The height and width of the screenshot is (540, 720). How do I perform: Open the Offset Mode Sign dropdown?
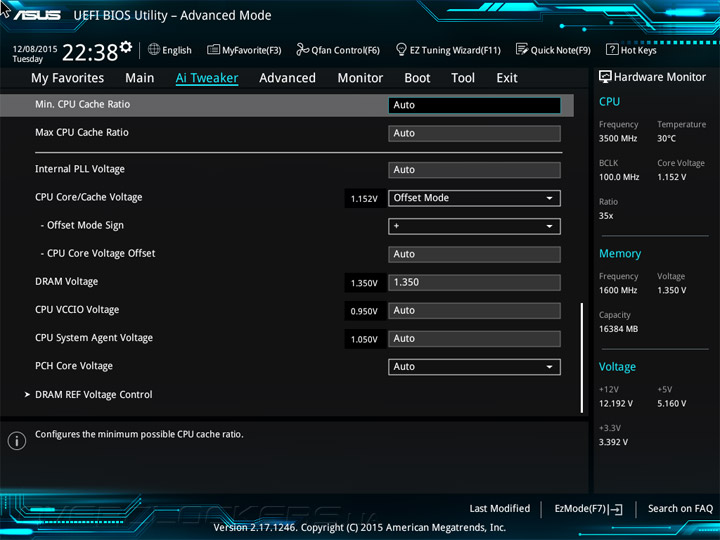[x=474, y=226]
